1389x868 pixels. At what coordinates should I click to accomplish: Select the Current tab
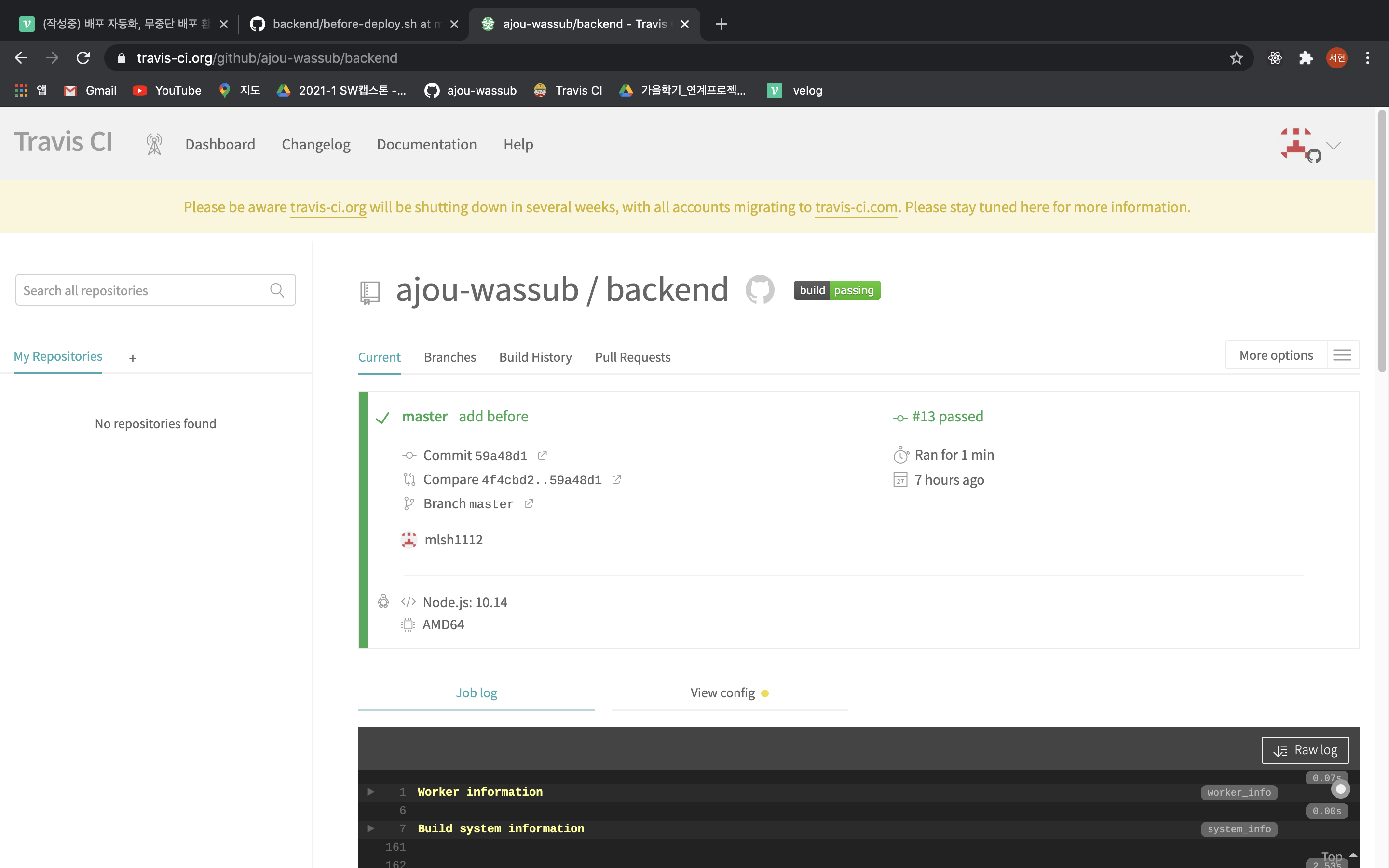tap(379, 357)
